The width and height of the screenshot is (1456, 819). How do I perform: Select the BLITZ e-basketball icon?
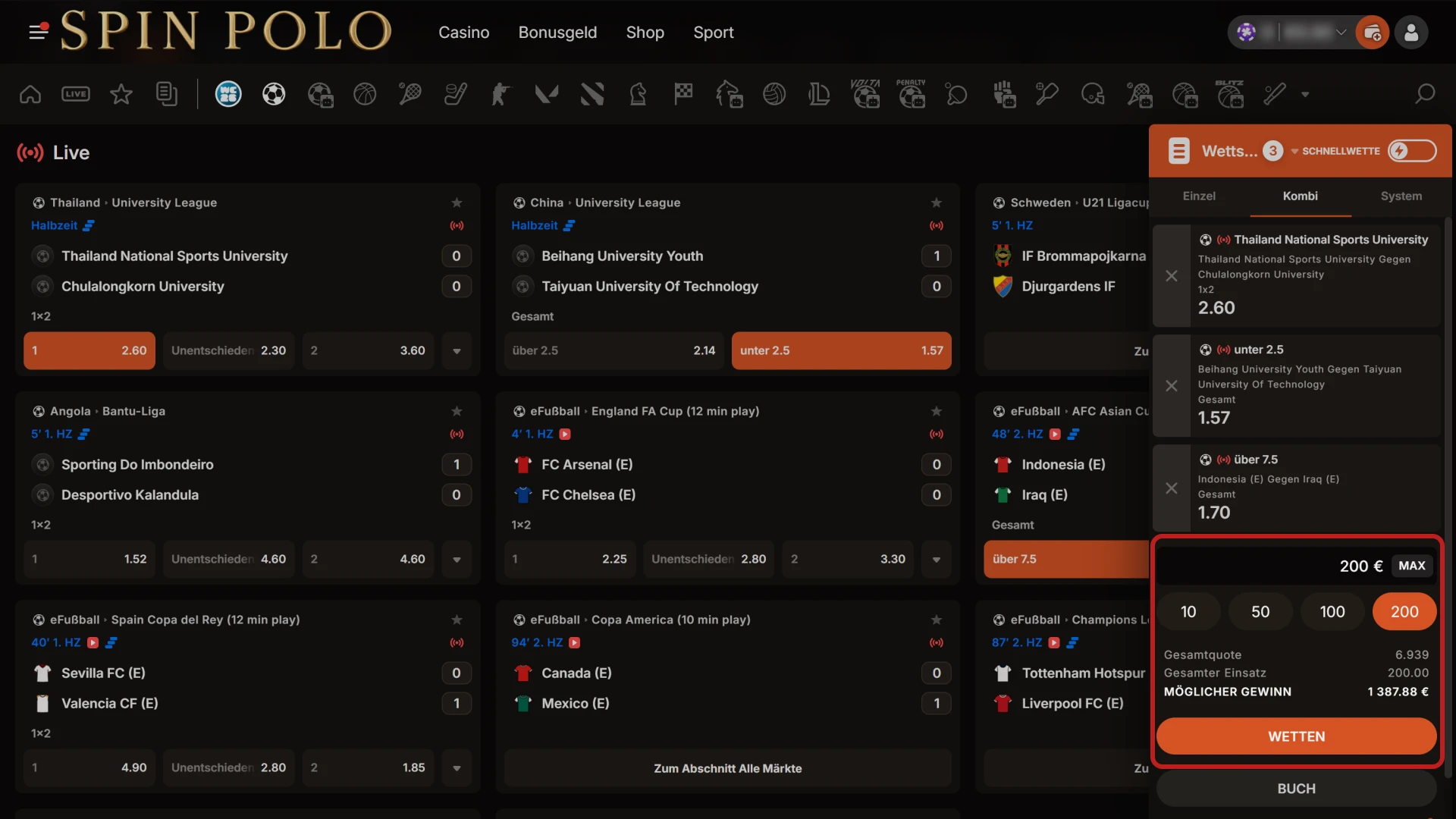(x=1229, y=94)
